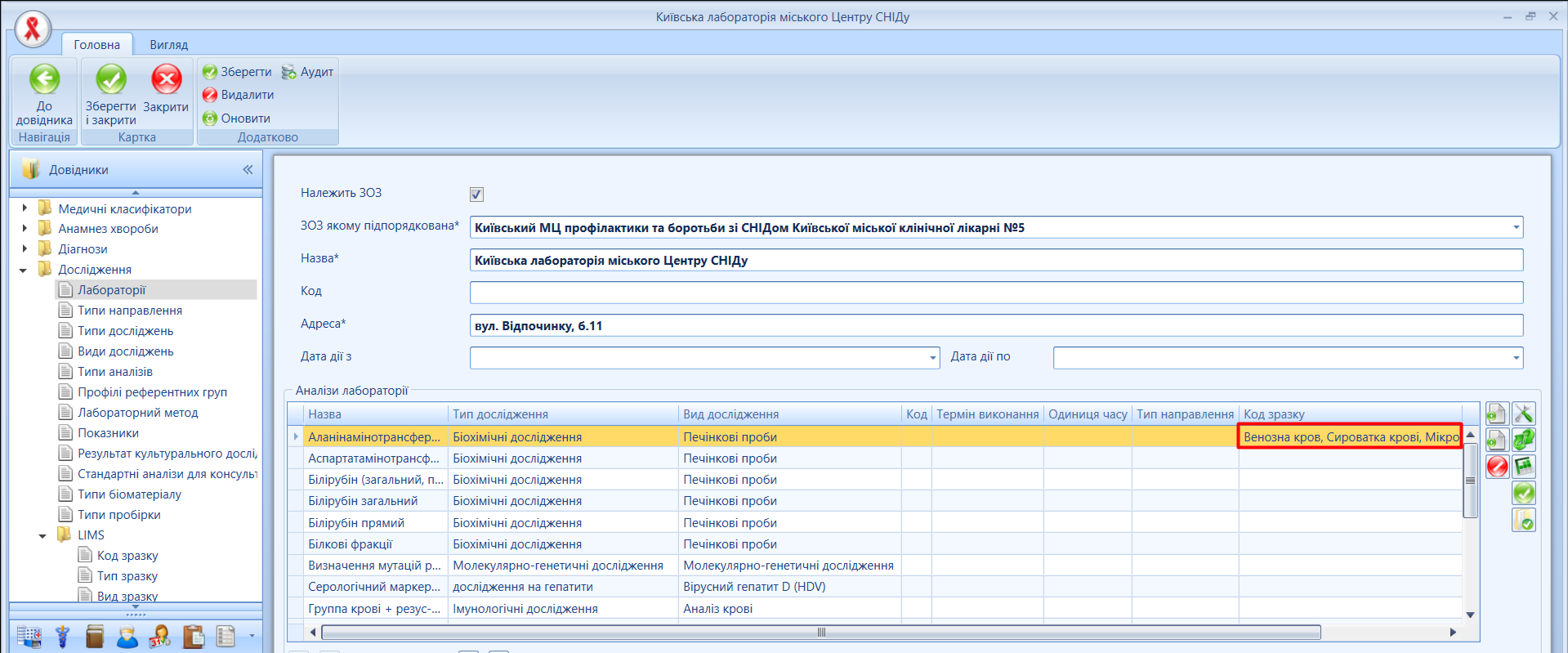Expand the Медичні класифікатори folder
The height and width of the screenshot is (653, 1568).
pyautogui.click(x=25, y=208)
